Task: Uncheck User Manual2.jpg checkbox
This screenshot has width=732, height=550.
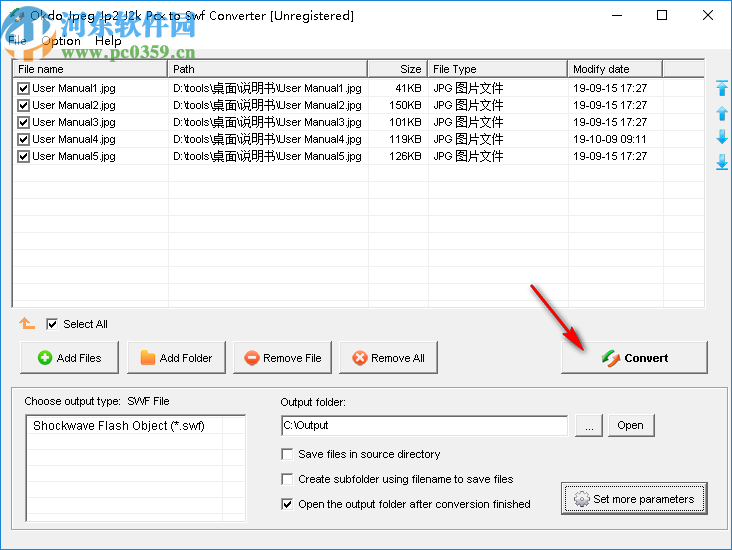Action: [23, 105]
